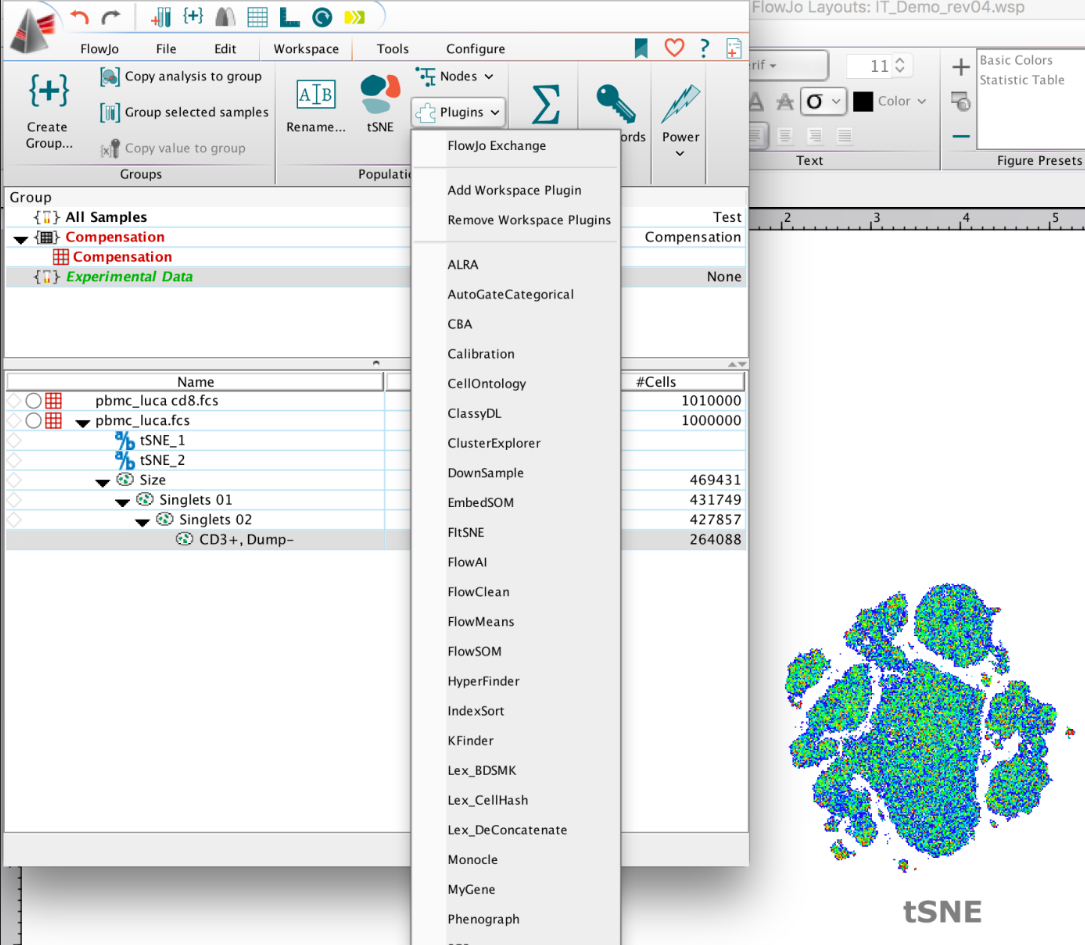The height and width of the screenshot is (945, 1085).
Task: Click the justify text alignment icon
Action: (844, 136)
